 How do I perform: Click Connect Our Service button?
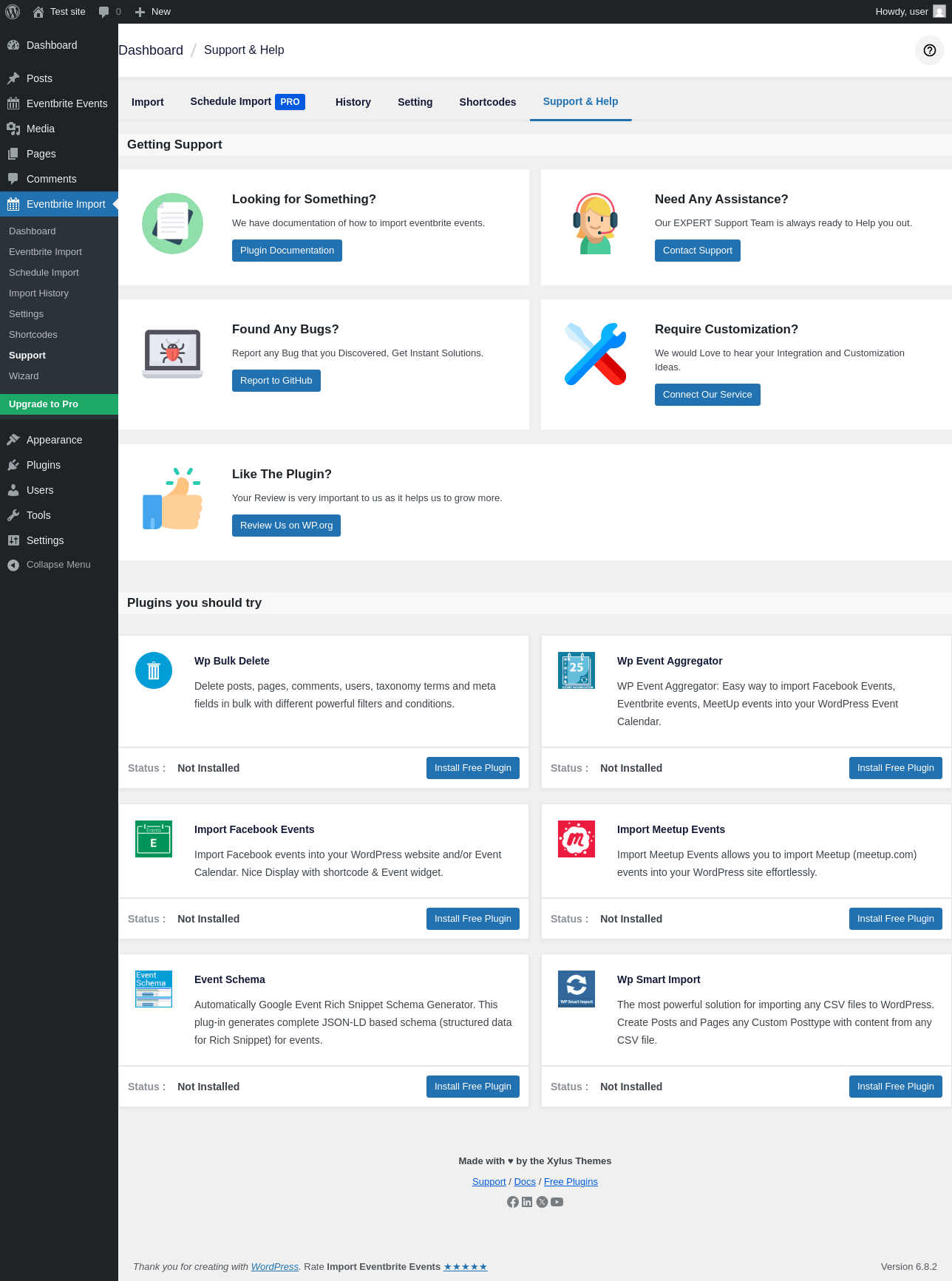[707, 395]
